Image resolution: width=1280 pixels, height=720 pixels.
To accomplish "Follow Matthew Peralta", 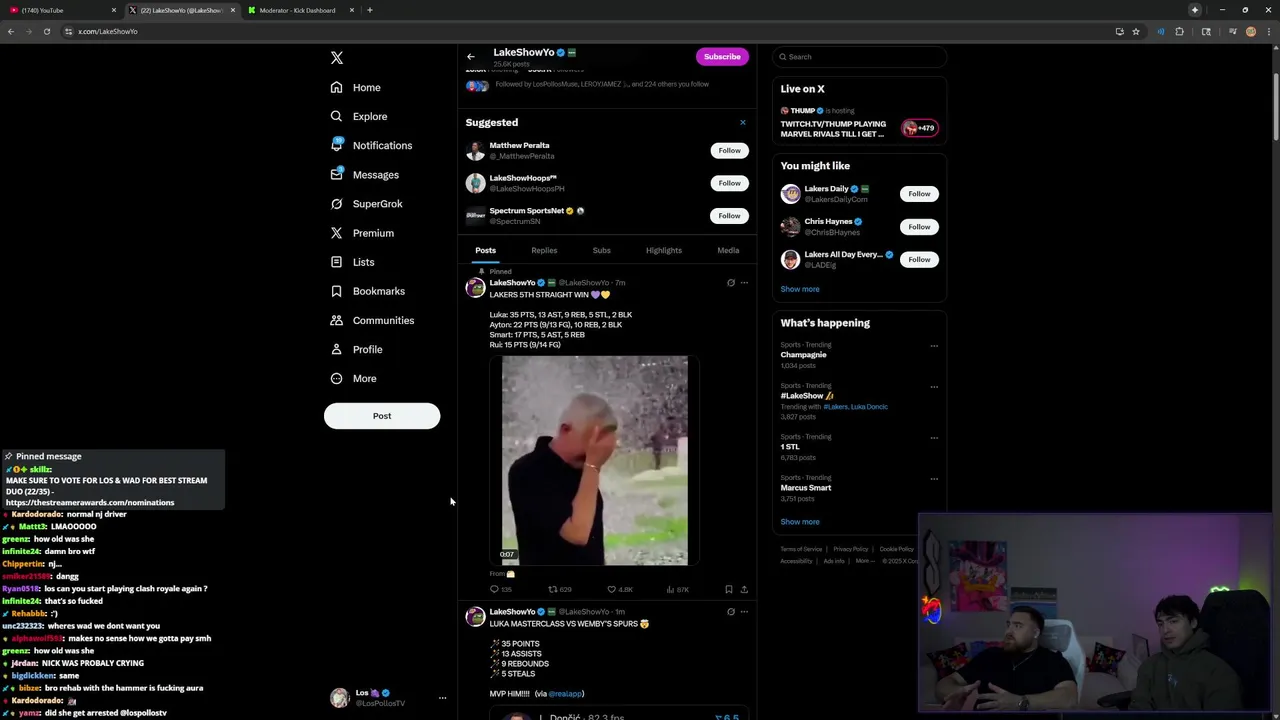I will click(729, 150).
